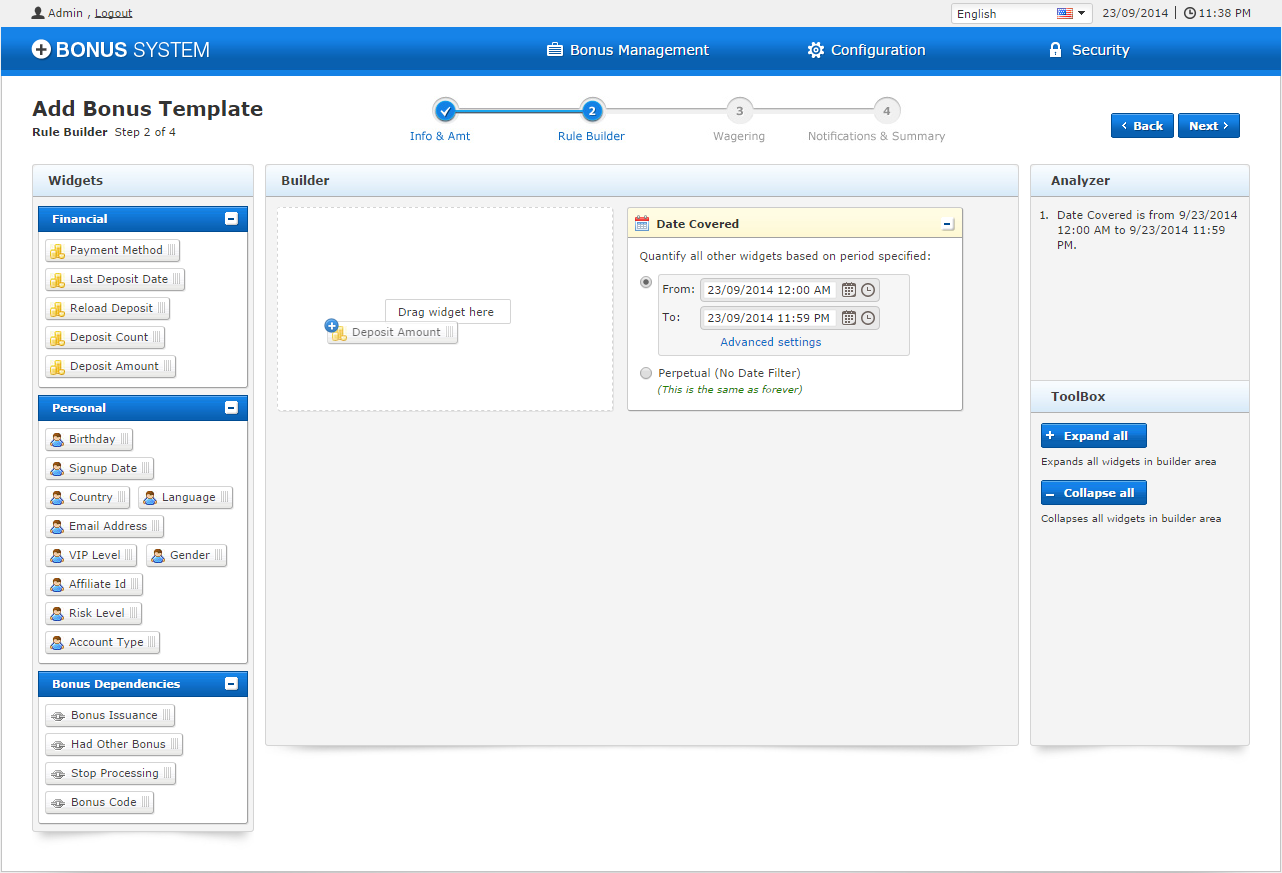Image resolution: width=1282 pixels, height=873 pixels.
Task: Select the From/To date range radio button
Action: click(646, 282)
